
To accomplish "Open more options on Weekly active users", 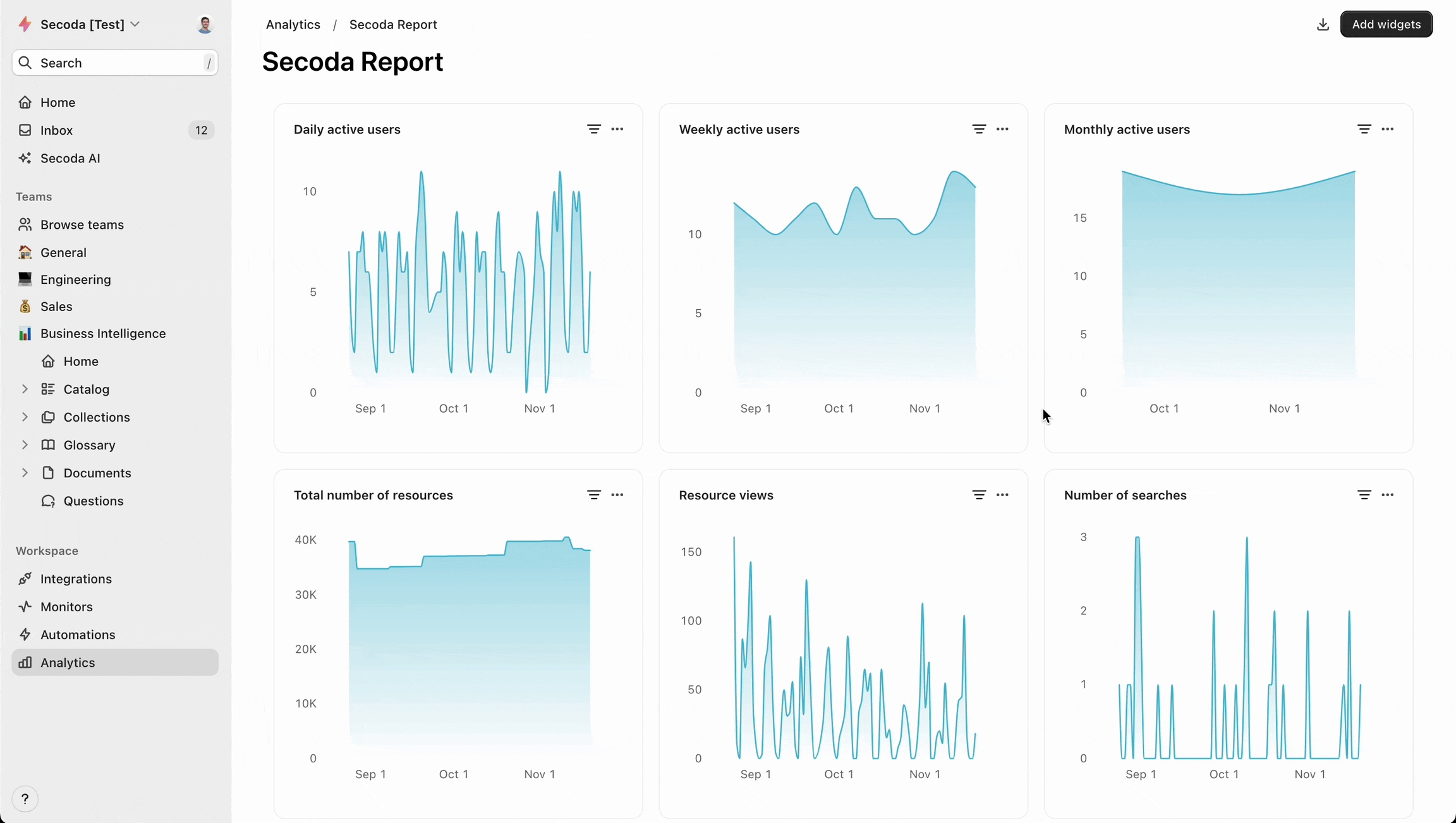I will 1002,129.
